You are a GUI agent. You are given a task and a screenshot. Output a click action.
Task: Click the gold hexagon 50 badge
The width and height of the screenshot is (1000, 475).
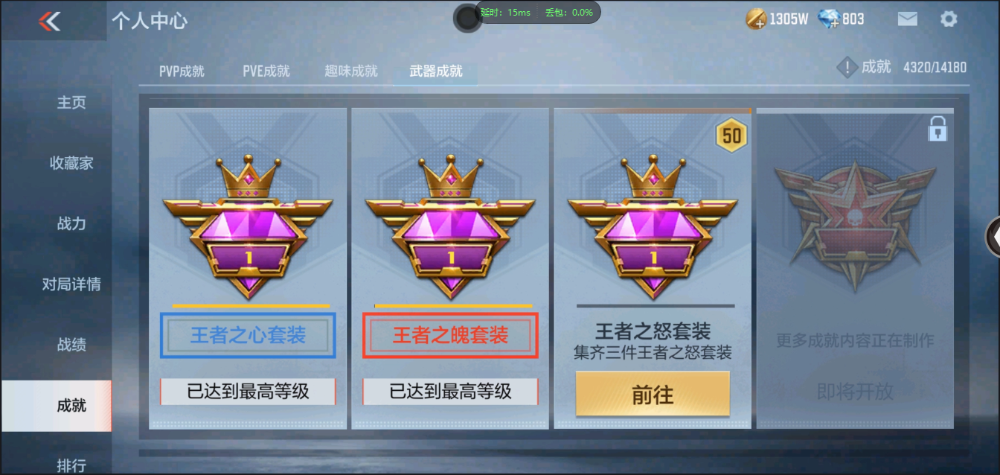coord(732,136)
